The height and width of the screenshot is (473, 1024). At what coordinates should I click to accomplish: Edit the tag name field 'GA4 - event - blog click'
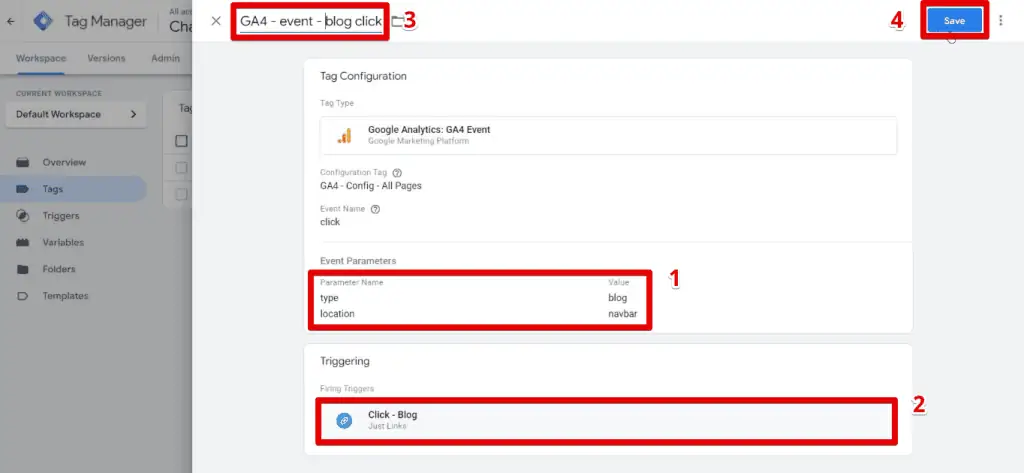point(311,22)
